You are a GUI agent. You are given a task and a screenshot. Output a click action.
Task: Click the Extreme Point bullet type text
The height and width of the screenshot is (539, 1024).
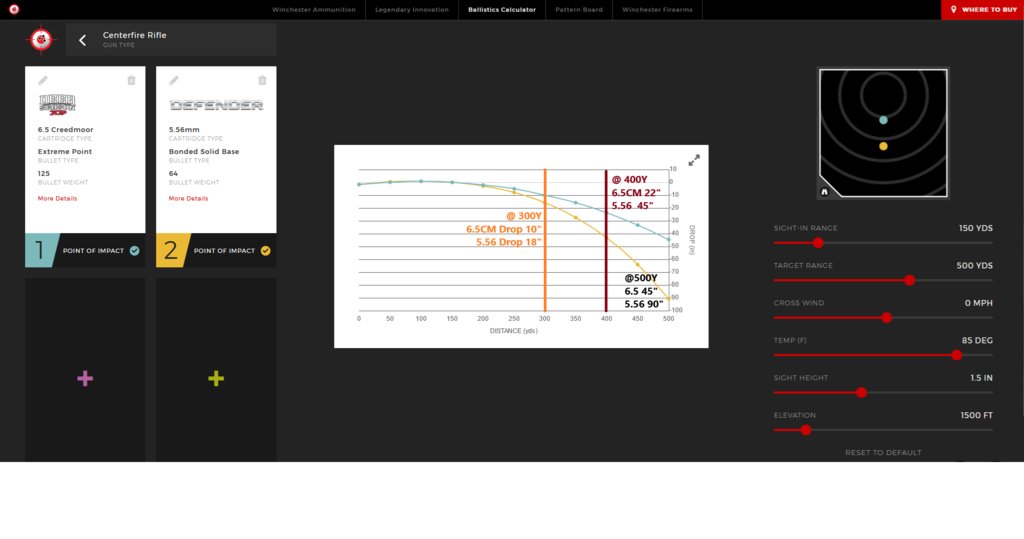coord(65,152)
